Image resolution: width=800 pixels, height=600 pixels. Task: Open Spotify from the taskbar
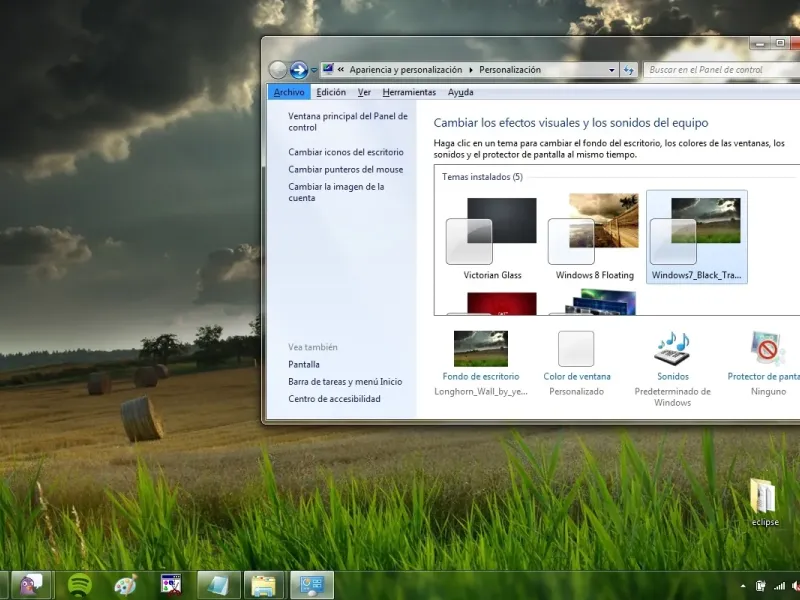pos(80,585)
